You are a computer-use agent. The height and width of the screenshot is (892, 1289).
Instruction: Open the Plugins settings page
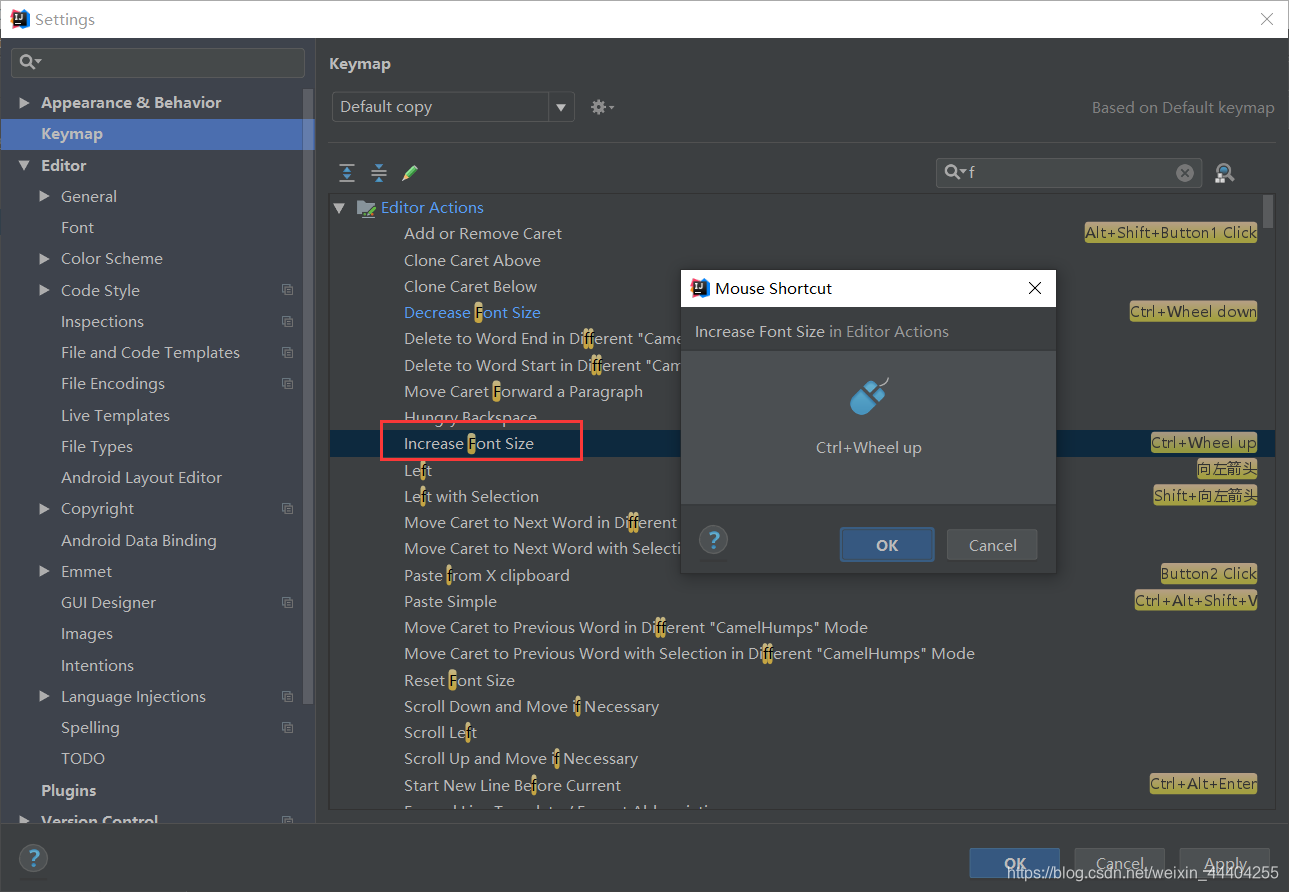pos(68,790)
